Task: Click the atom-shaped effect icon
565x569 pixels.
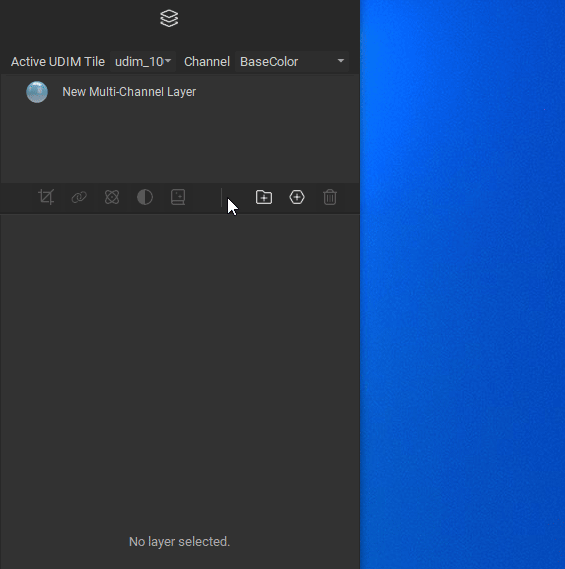Action: click(x=112, y=197)
